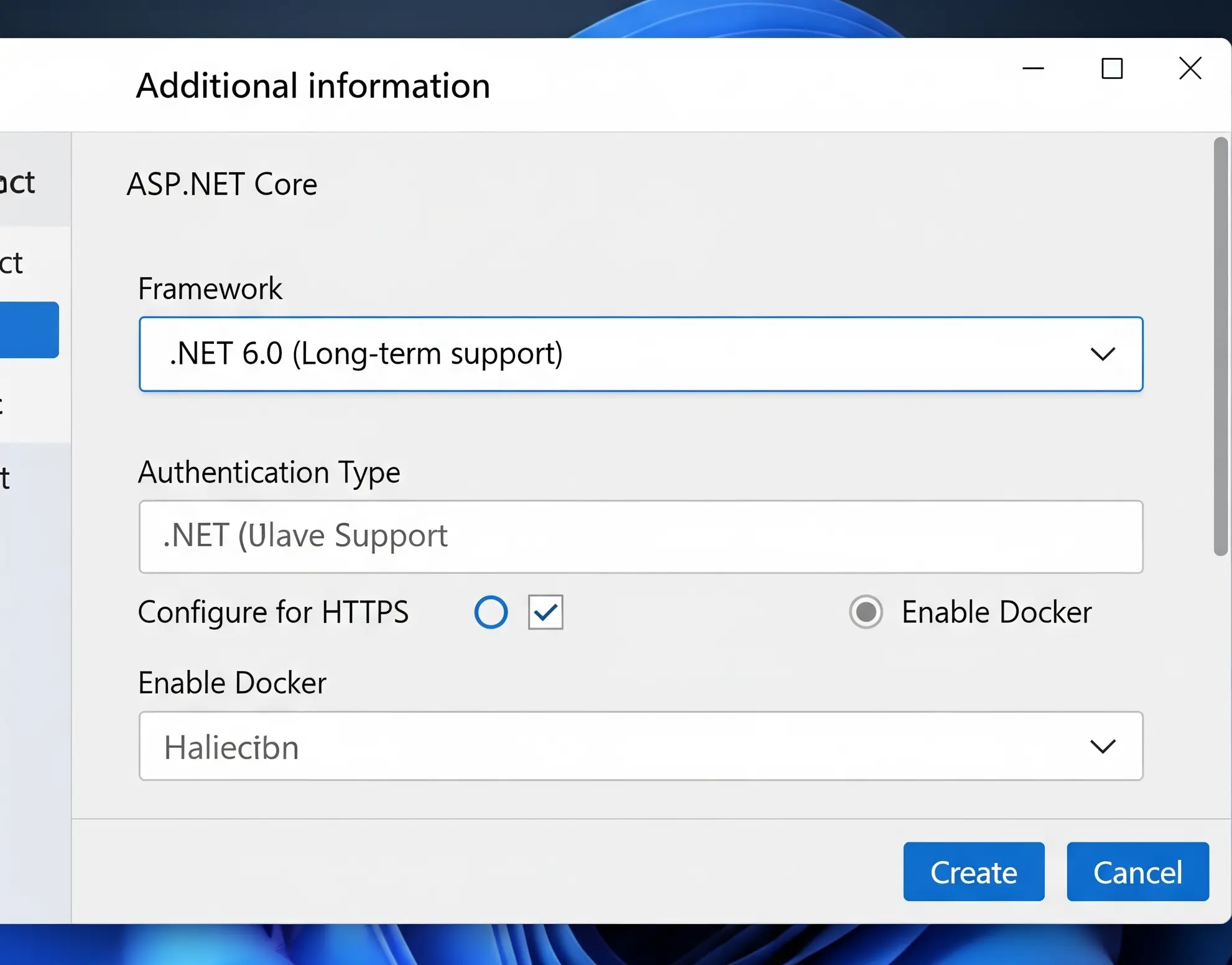The image size is (1232, 965).
Task: Click the Cancel button
Action: click(1138, 872)
